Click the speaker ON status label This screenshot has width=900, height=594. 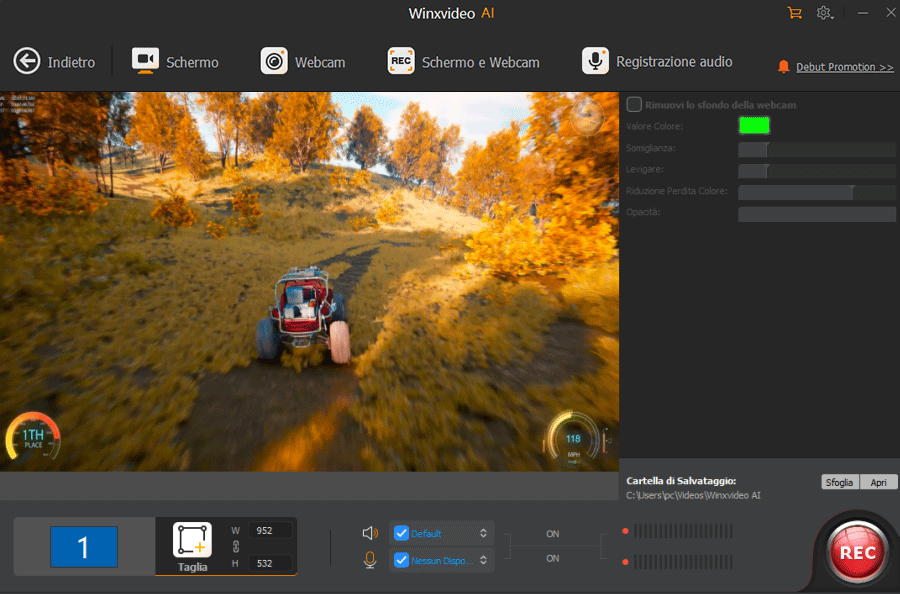tap(553, 534)
